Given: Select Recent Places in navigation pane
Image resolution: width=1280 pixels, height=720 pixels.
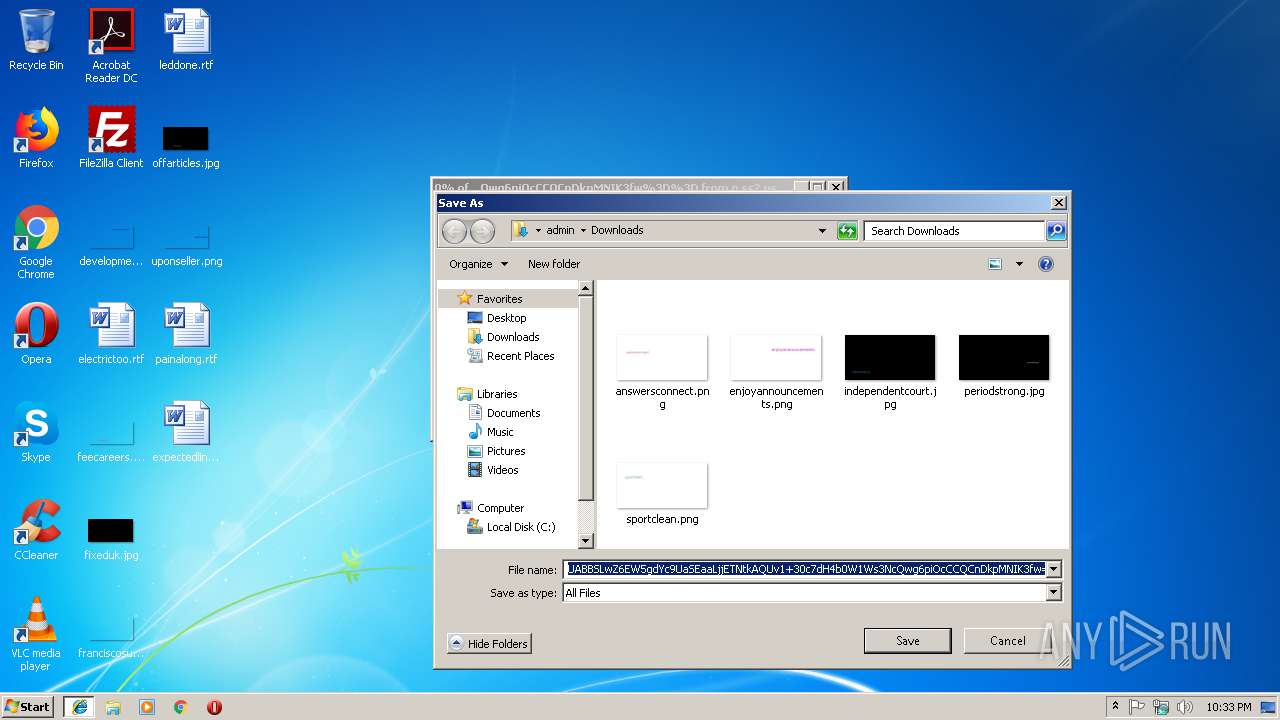Looking at the screenshot, I should (520, 356).
